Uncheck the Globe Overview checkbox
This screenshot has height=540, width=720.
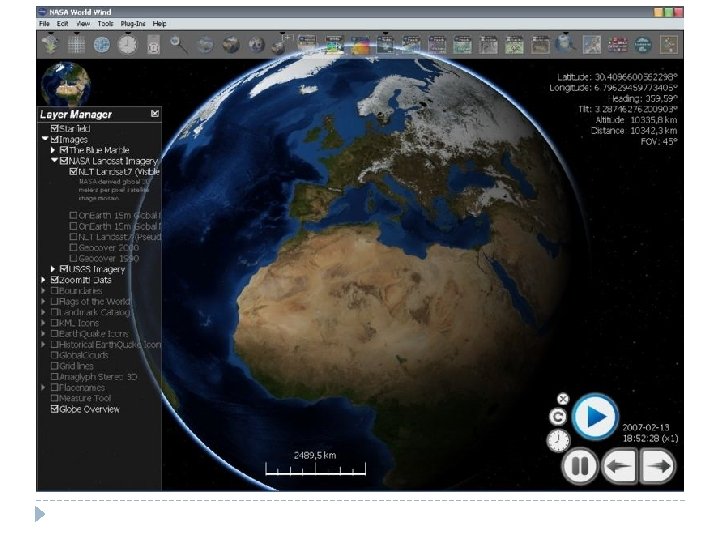point(55,409)
